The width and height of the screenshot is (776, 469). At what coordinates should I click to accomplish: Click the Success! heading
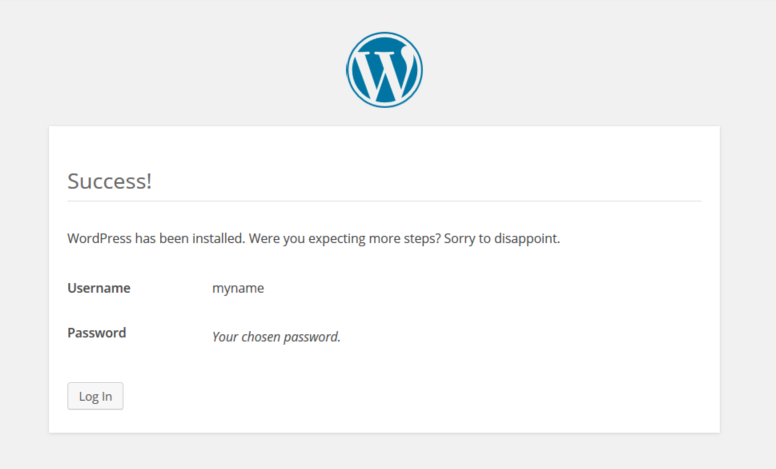pyautogui.click(x=109, y=181)
